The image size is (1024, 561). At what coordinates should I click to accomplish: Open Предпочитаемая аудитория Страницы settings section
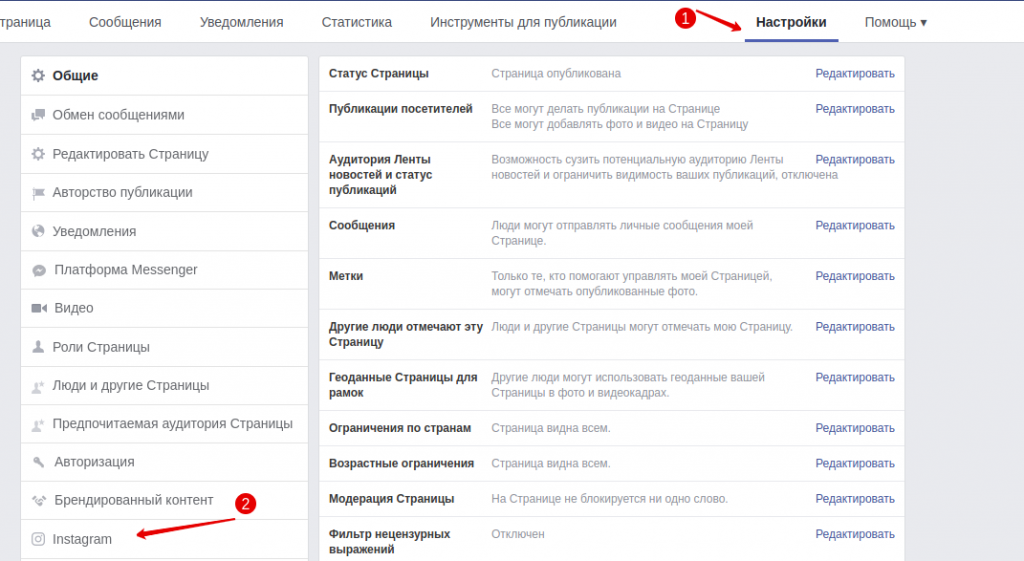point(172,424)
